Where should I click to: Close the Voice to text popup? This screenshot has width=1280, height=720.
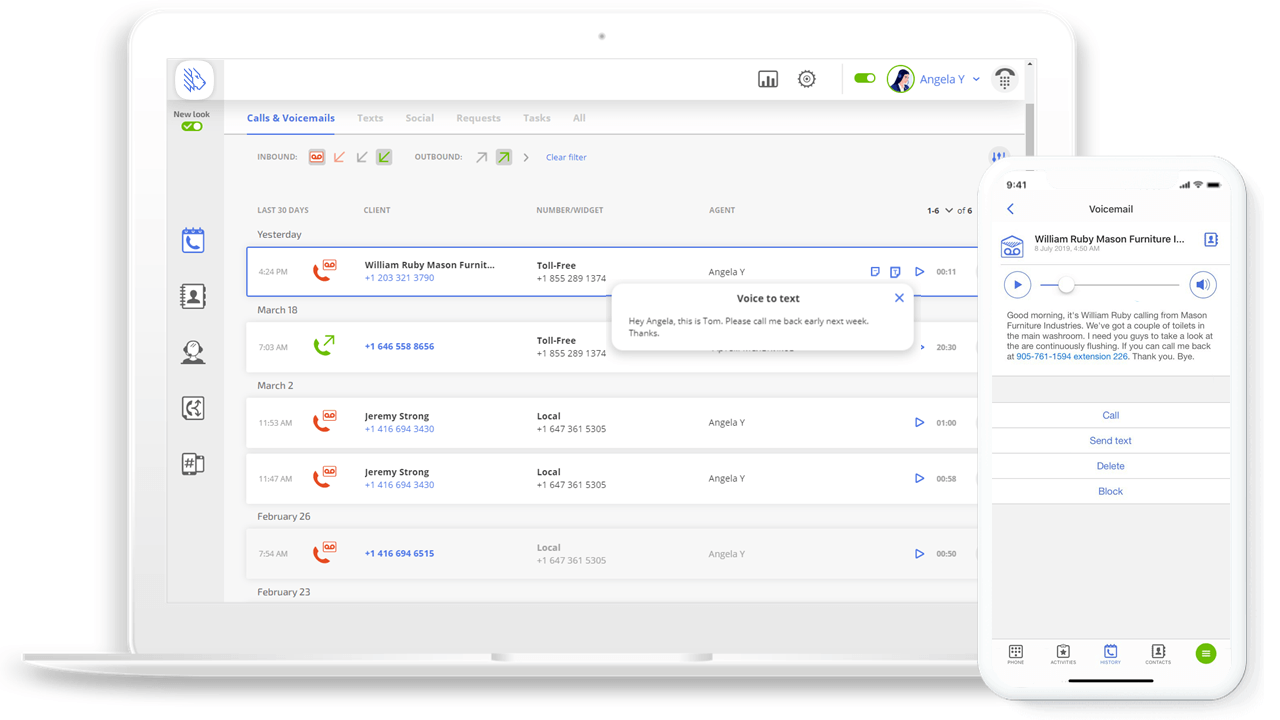click(x=899, y=298)
